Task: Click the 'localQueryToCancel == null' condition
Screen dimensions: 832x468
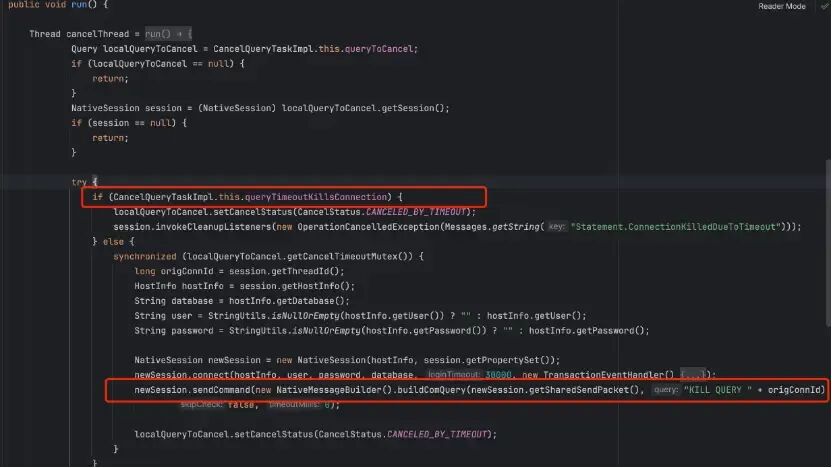Action: pos(161,64)
